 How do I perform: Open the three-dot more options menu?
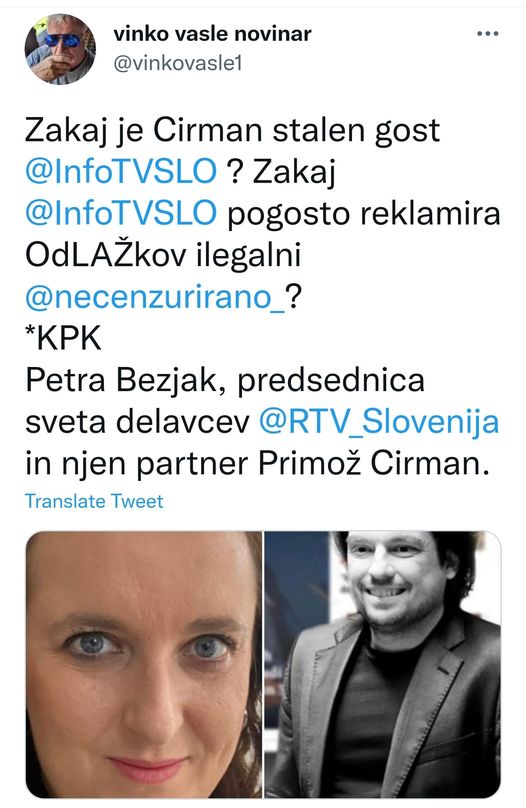[x=487, y=34]
